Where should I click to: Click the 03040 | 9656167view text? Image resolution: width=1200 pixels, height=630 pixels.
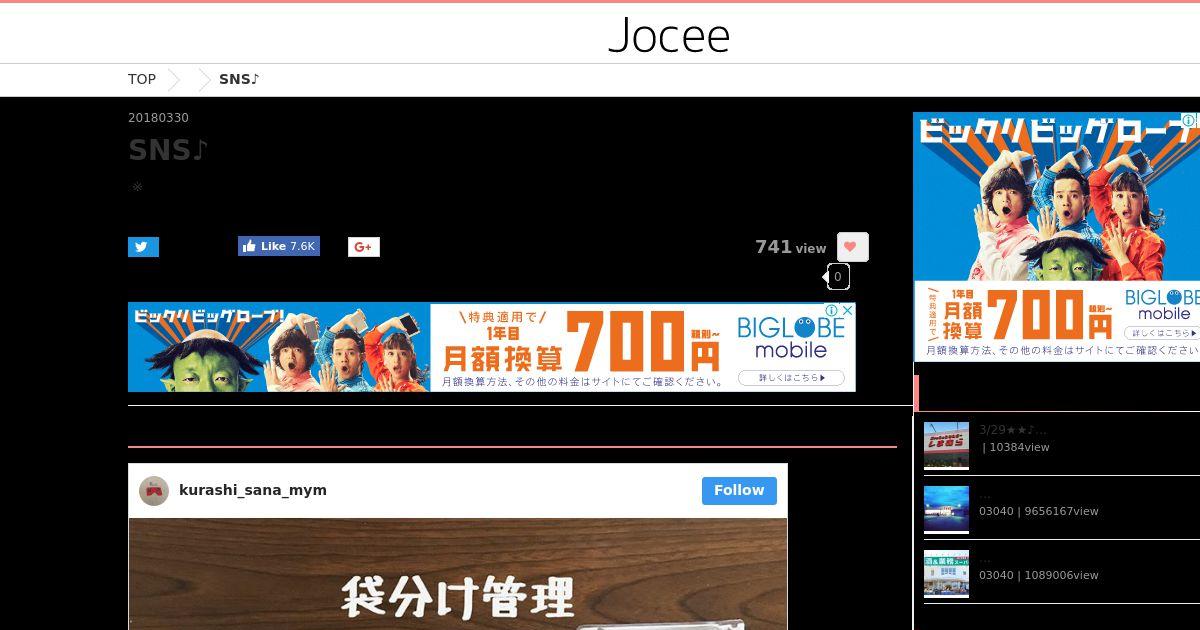coord(1039,511)
